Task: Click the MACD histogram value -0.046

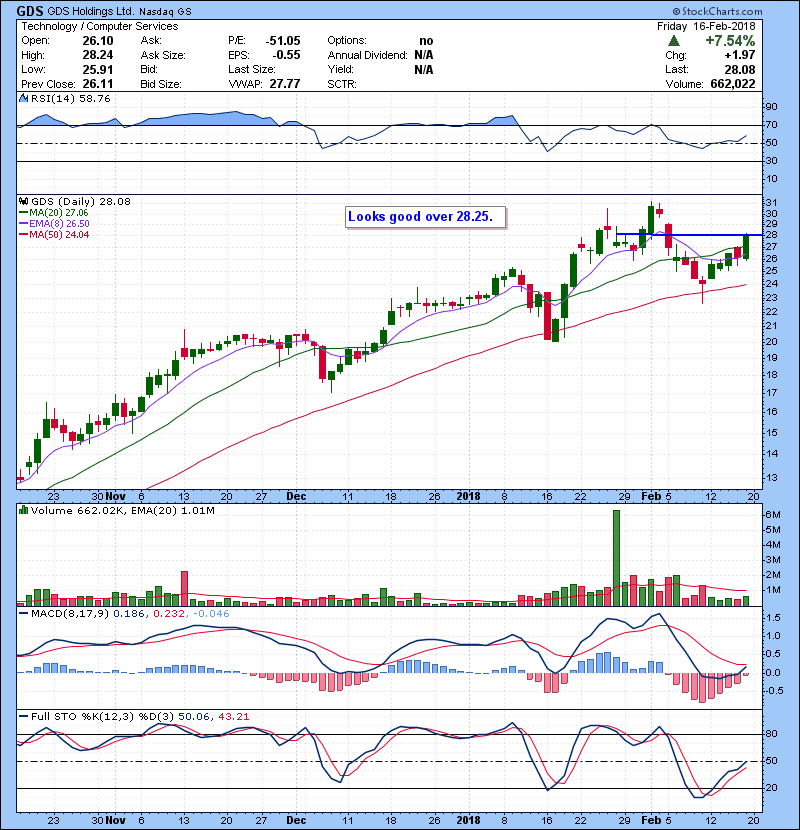Action: point(211,614)
